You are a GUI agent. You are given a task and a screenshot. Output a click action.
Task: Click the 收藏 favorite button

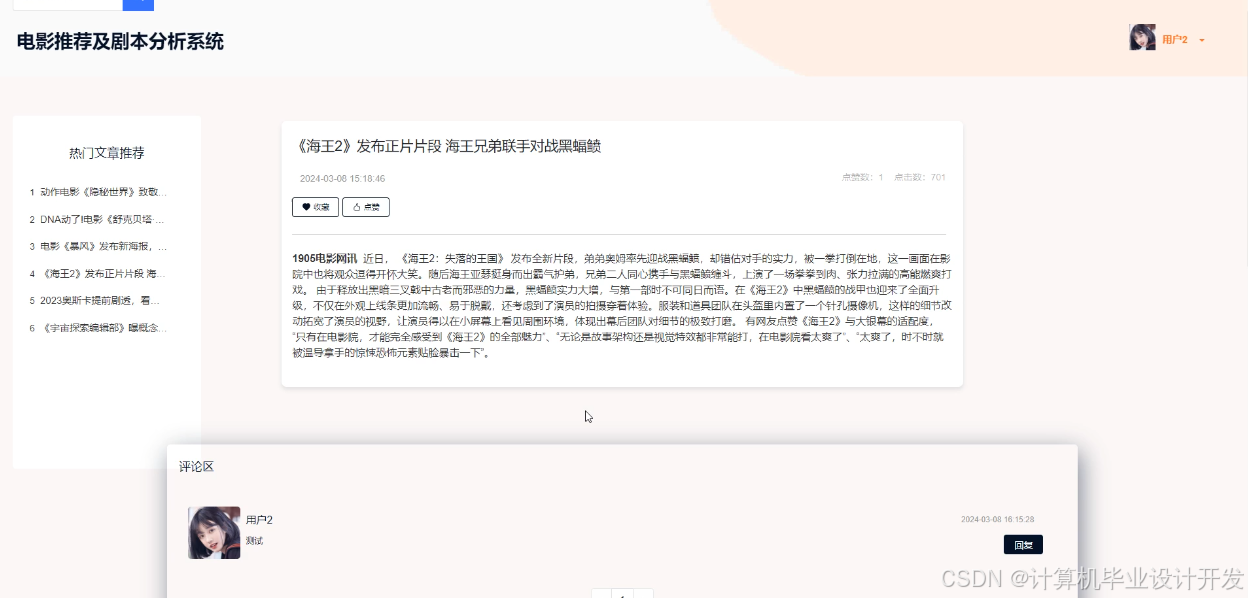pos(315,207)
